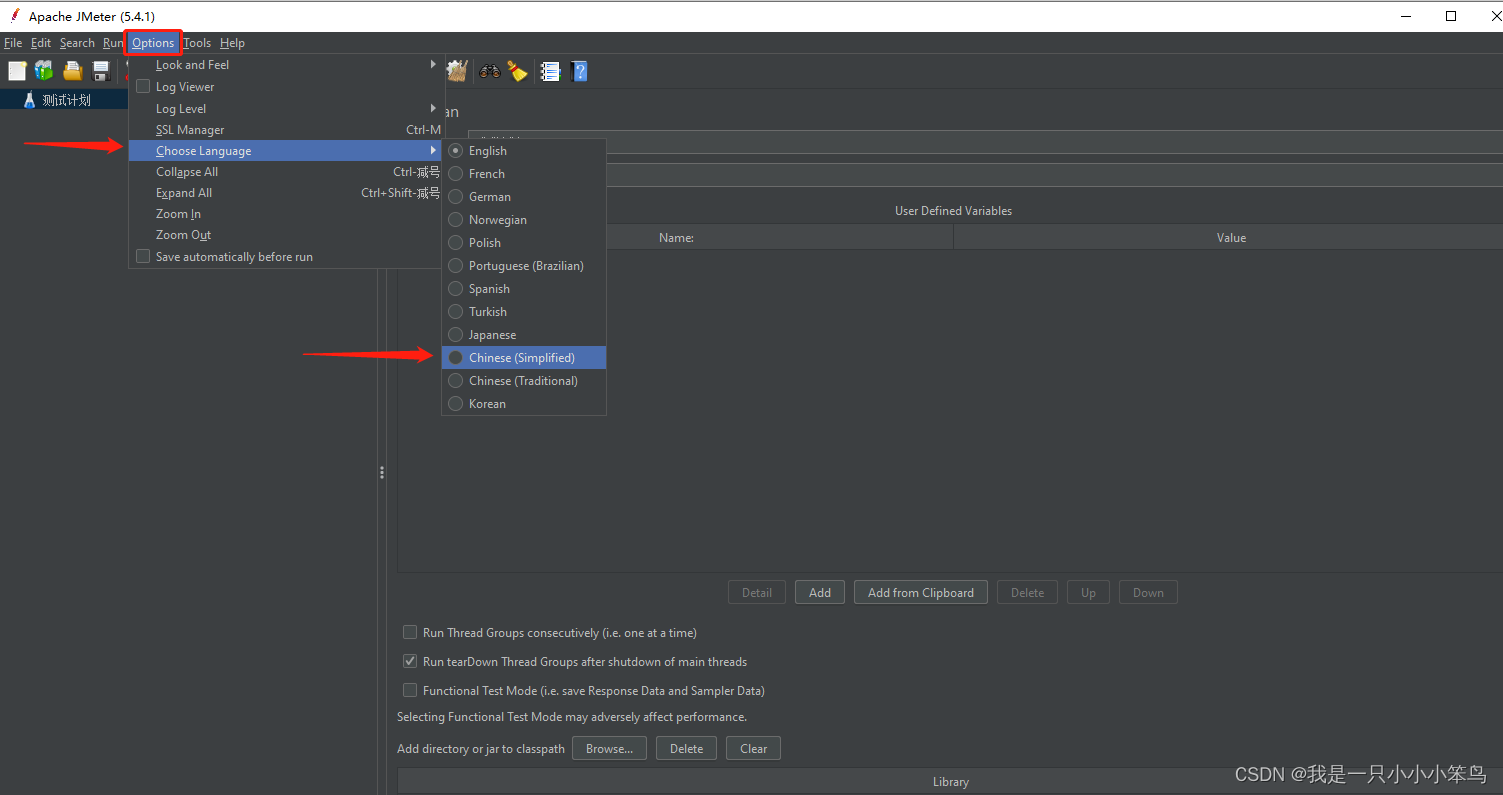Image resolution: width=1503 pixels, height=795 pixels.
Task: Click the Add from Clipboard button
Action: click(x=921, y=592)
